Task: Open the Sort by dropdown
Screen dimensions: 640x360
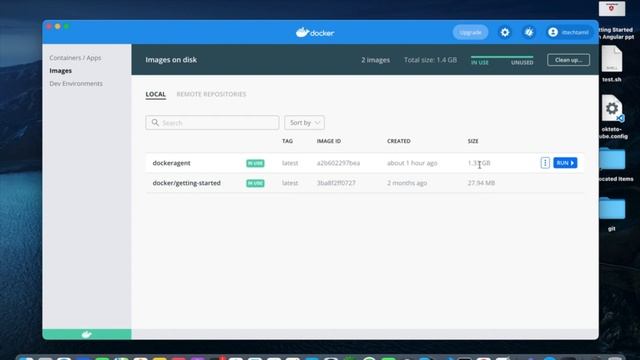Action: pyautogui.click(x=304, y=122)
